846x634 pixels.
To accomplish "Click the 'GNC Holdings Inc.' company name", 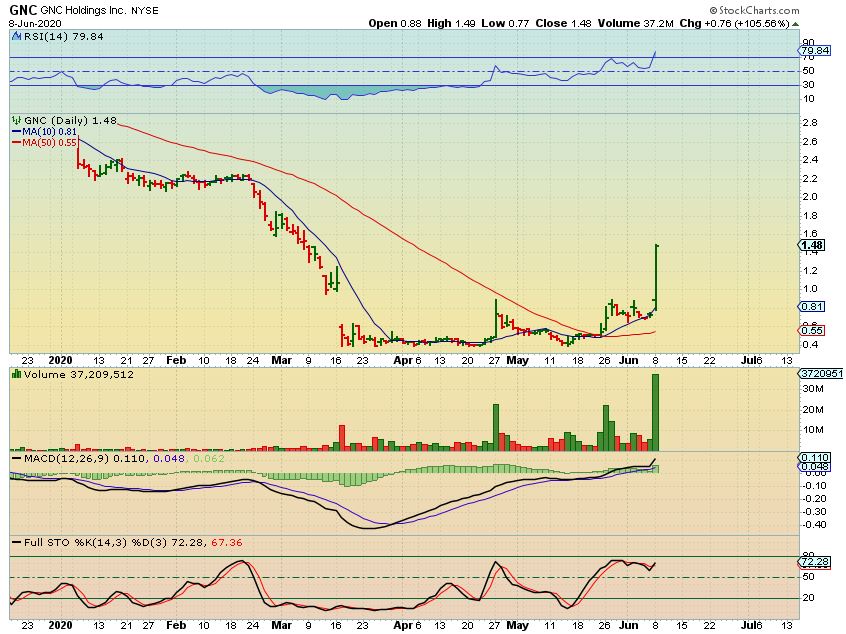I will tap(83, 10).
